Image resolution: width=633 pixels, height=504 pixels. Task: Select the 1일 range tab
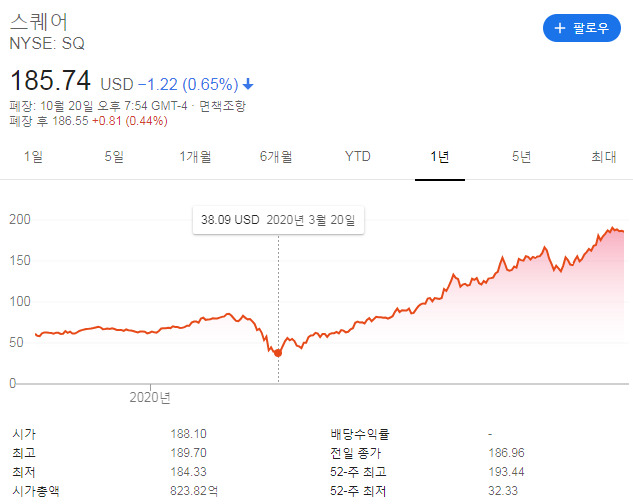[x=34, y=156]
